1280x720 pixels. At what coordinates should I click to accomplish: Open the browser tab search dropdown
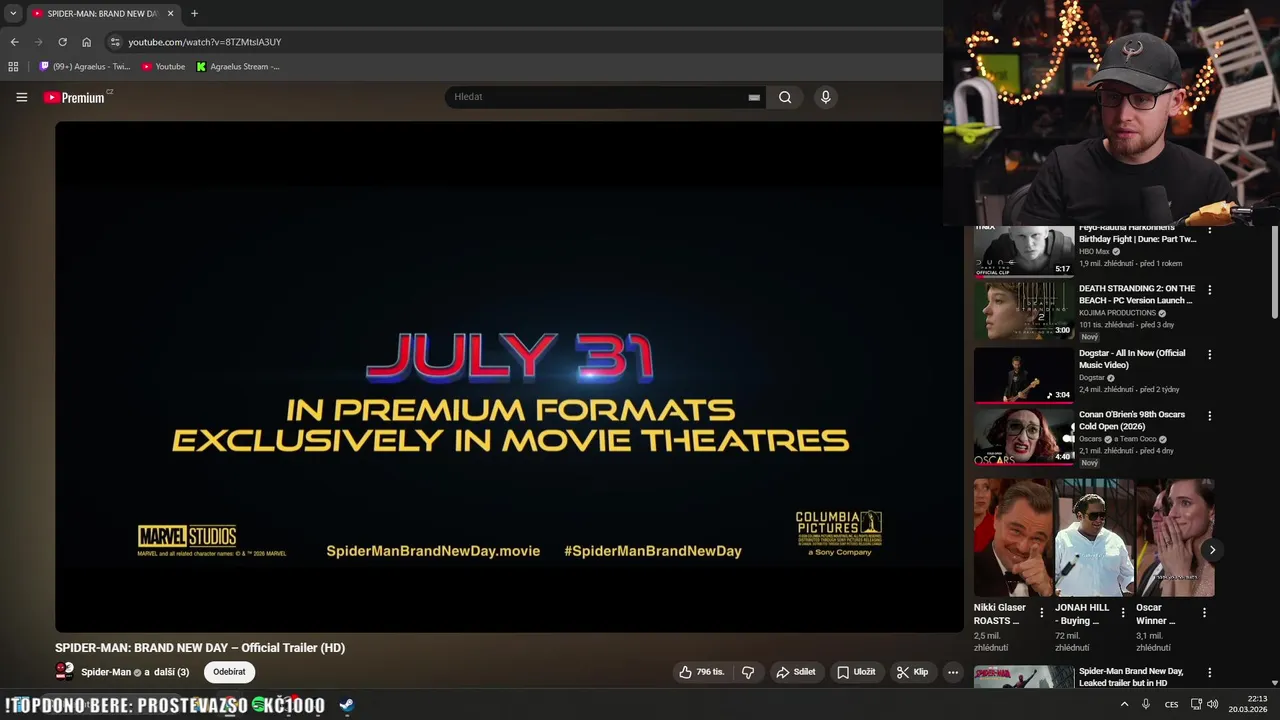pos(13,13)
